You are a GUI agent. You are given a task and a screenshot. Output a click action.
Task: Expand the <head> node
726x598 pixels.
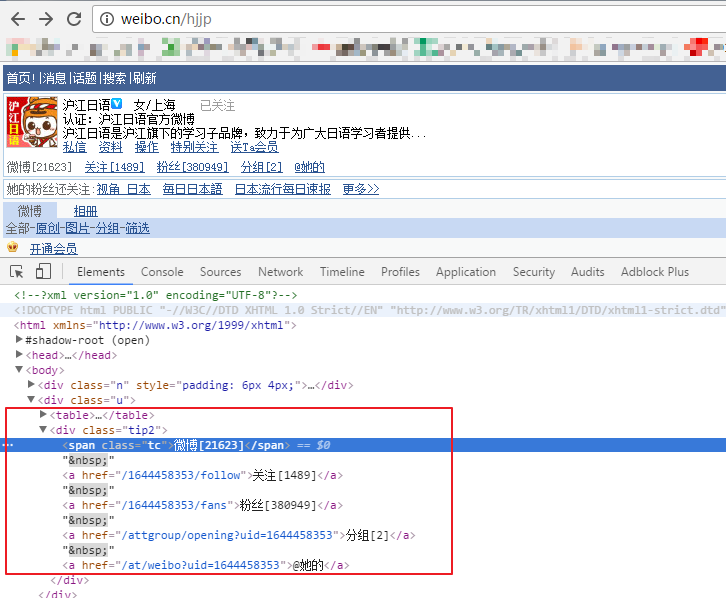[x=19, y=354]
